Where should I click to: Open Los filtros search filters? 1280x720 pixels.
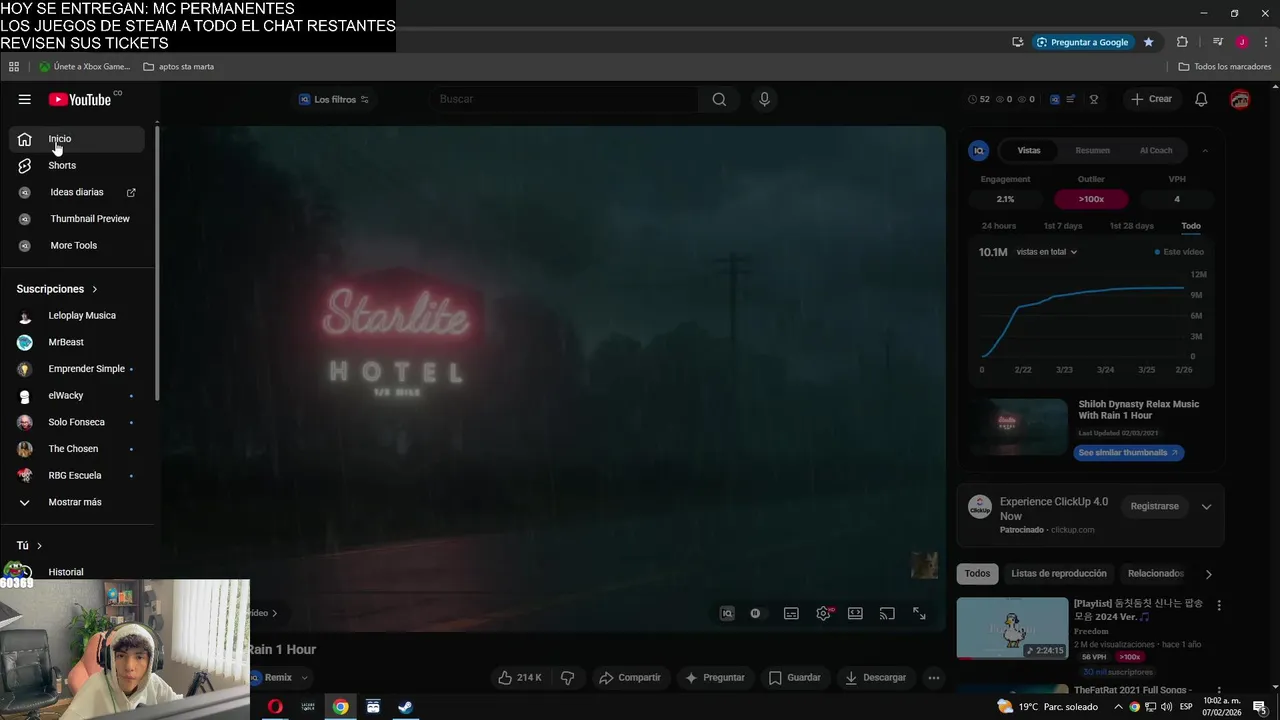click(x=334, y=99)
